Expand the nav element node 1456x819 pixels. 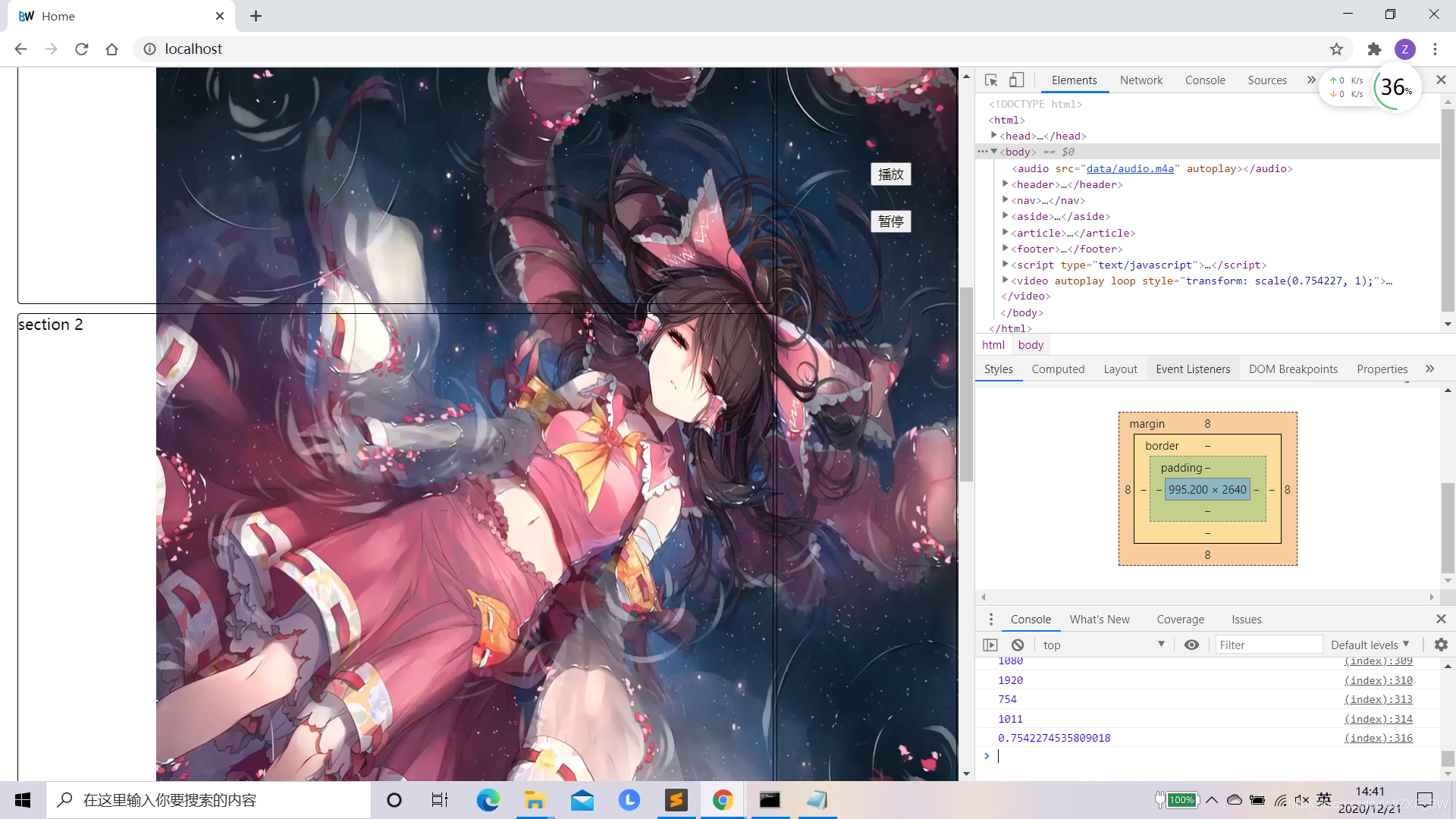pyautogui.click(x=1005, y=199)
